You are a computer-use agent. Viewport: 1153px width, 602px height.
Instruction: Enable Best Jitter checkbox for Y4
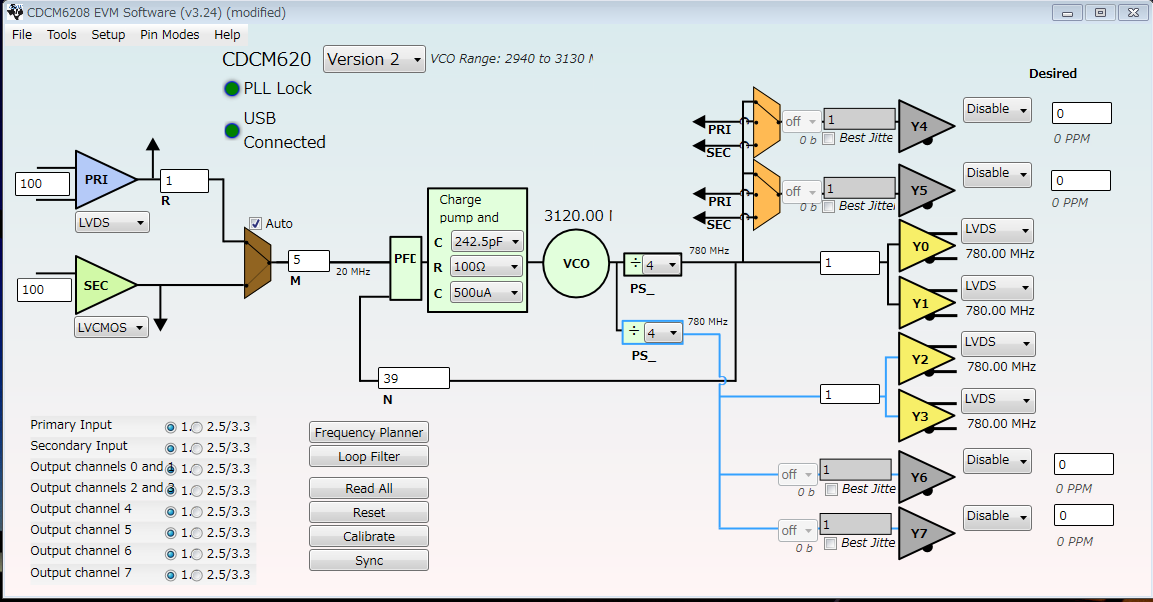[829, 138]
